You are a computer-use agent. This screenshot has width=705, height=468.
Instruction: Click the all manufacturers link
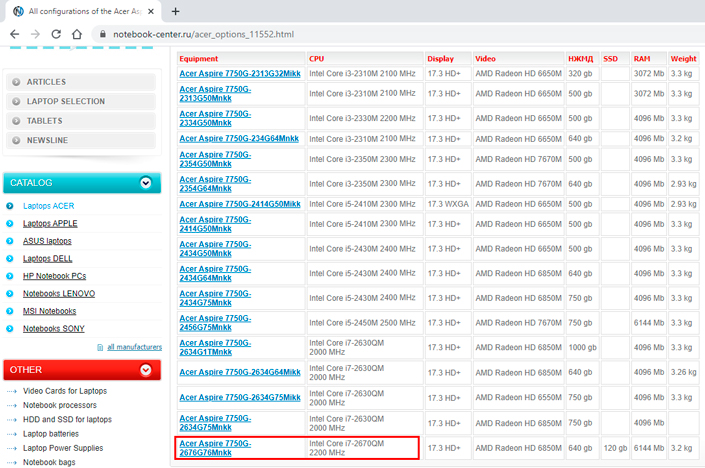click(134, 347)
